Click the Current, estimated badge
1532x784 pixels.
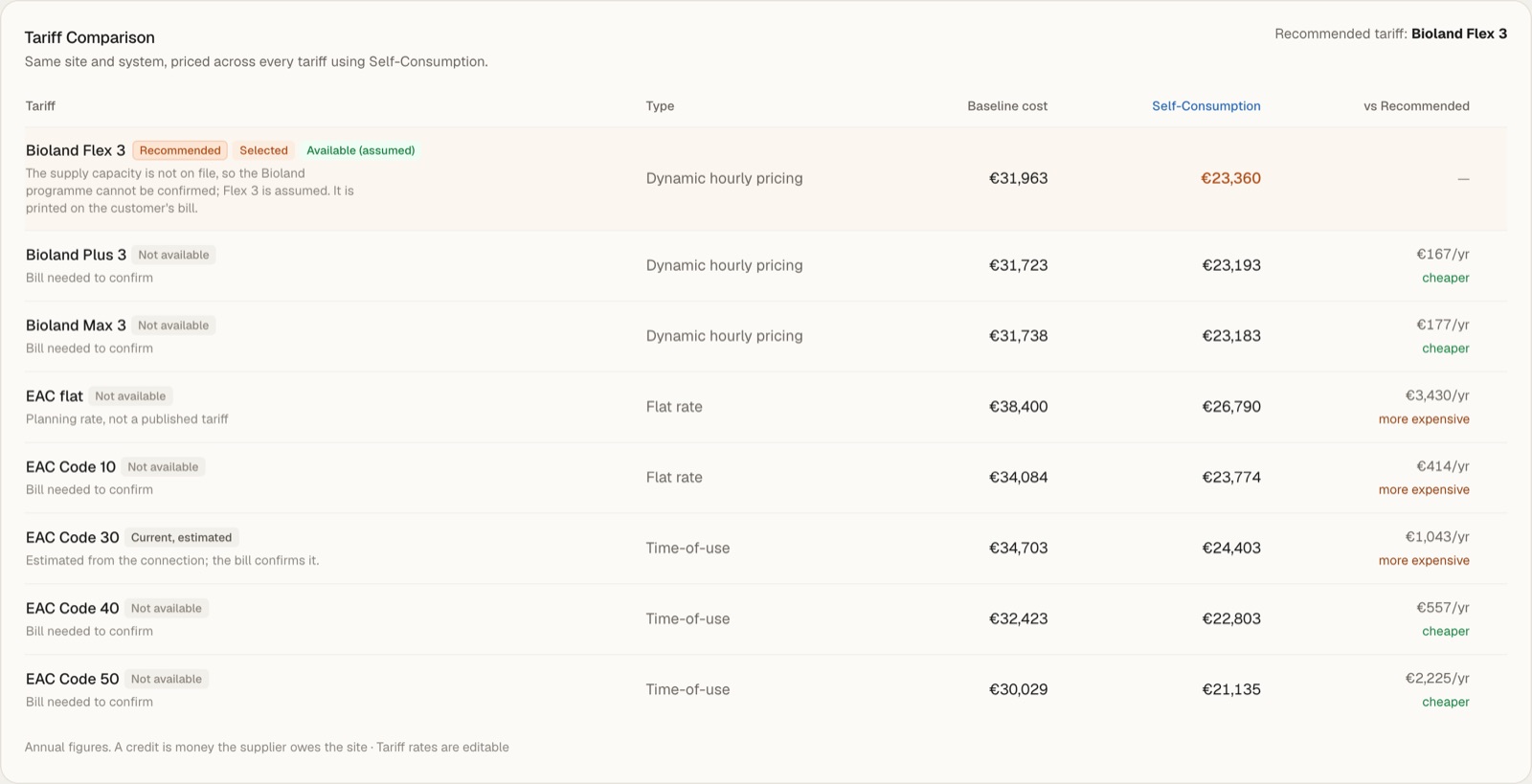click(x=181, y=538)
